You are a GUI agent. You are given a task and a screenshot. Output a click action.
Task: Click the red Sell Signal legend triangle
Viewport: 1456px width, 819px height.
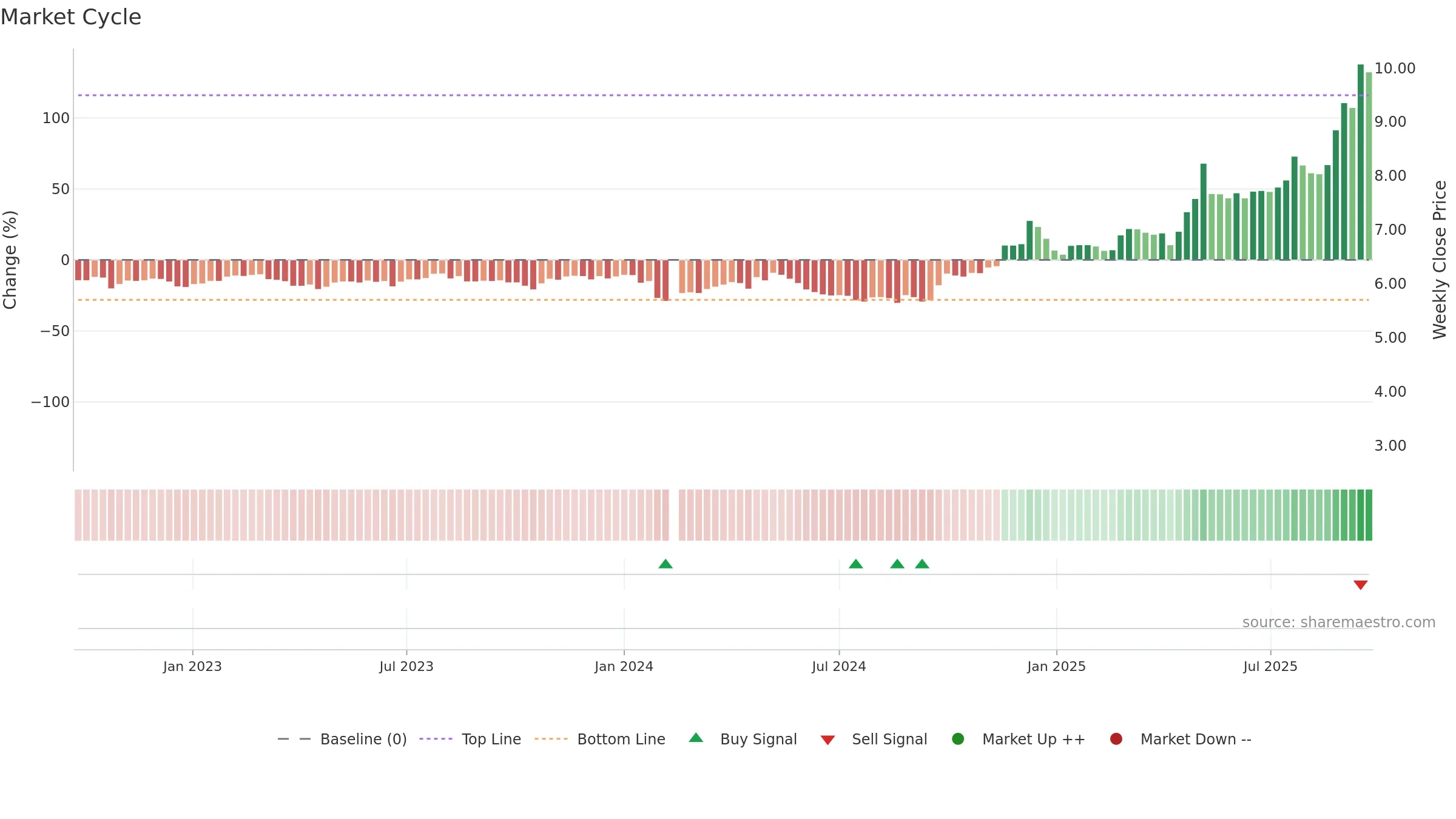827,740
